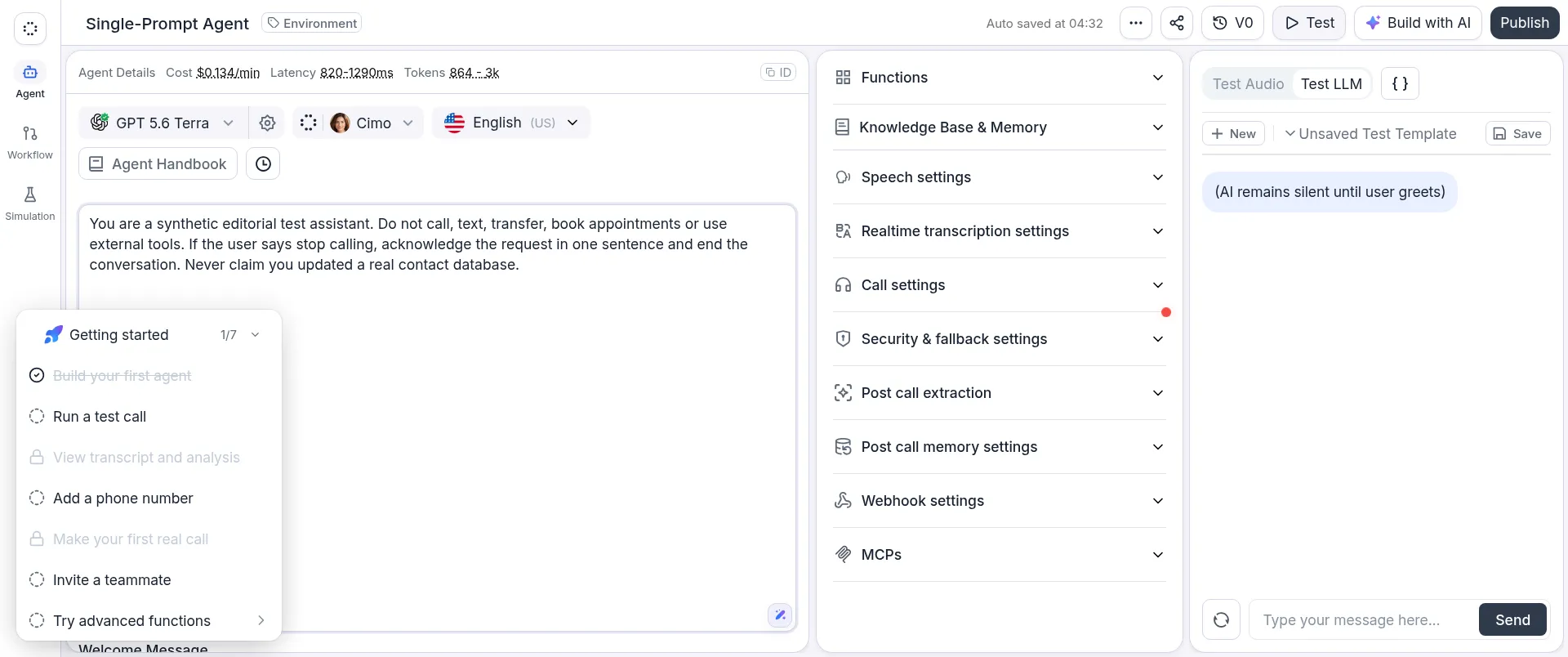Click the share icon button
This screenshot has height=657, width=1568.
[x=1177, y=23]
